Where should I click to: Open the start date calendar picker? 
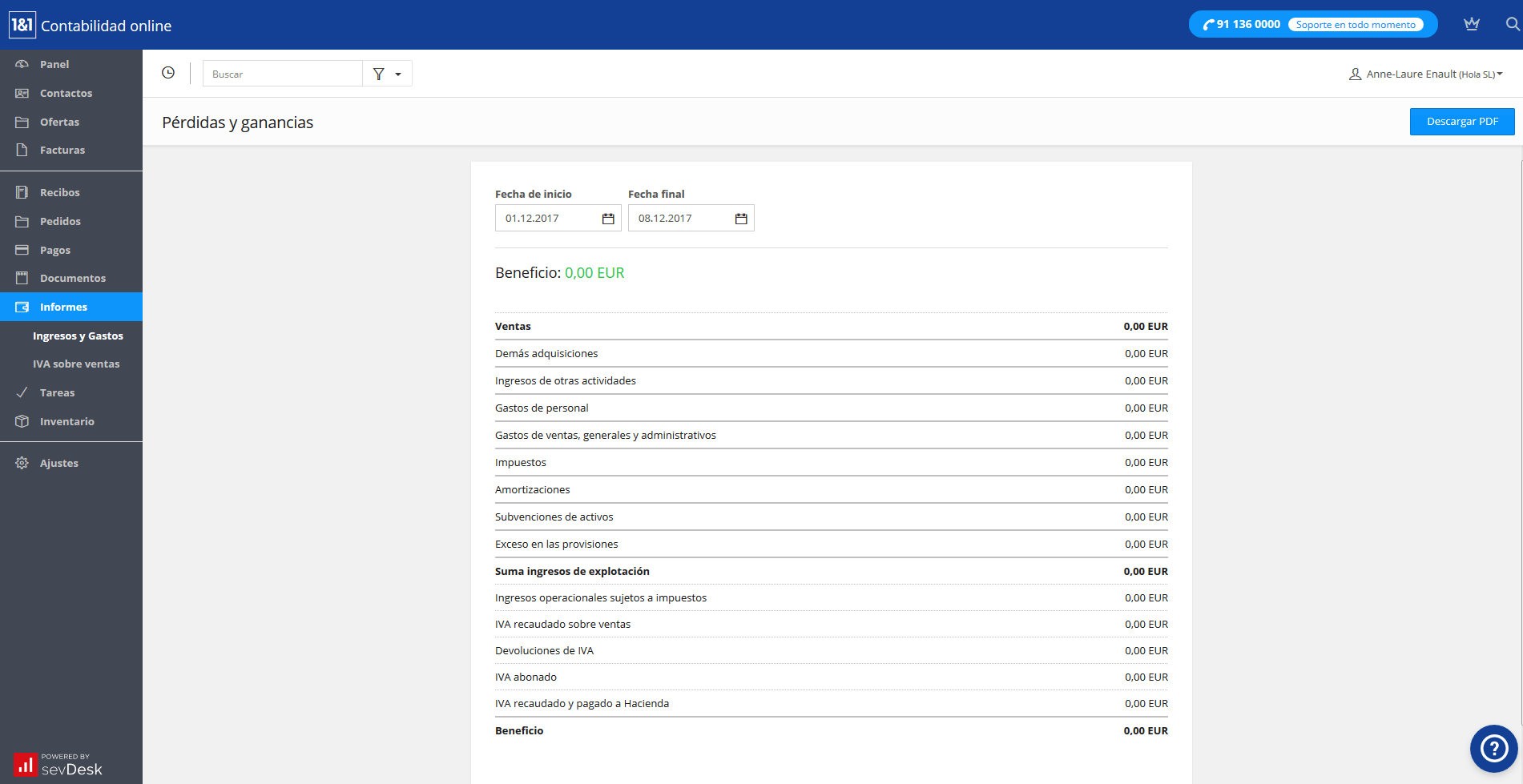point(608,219)
